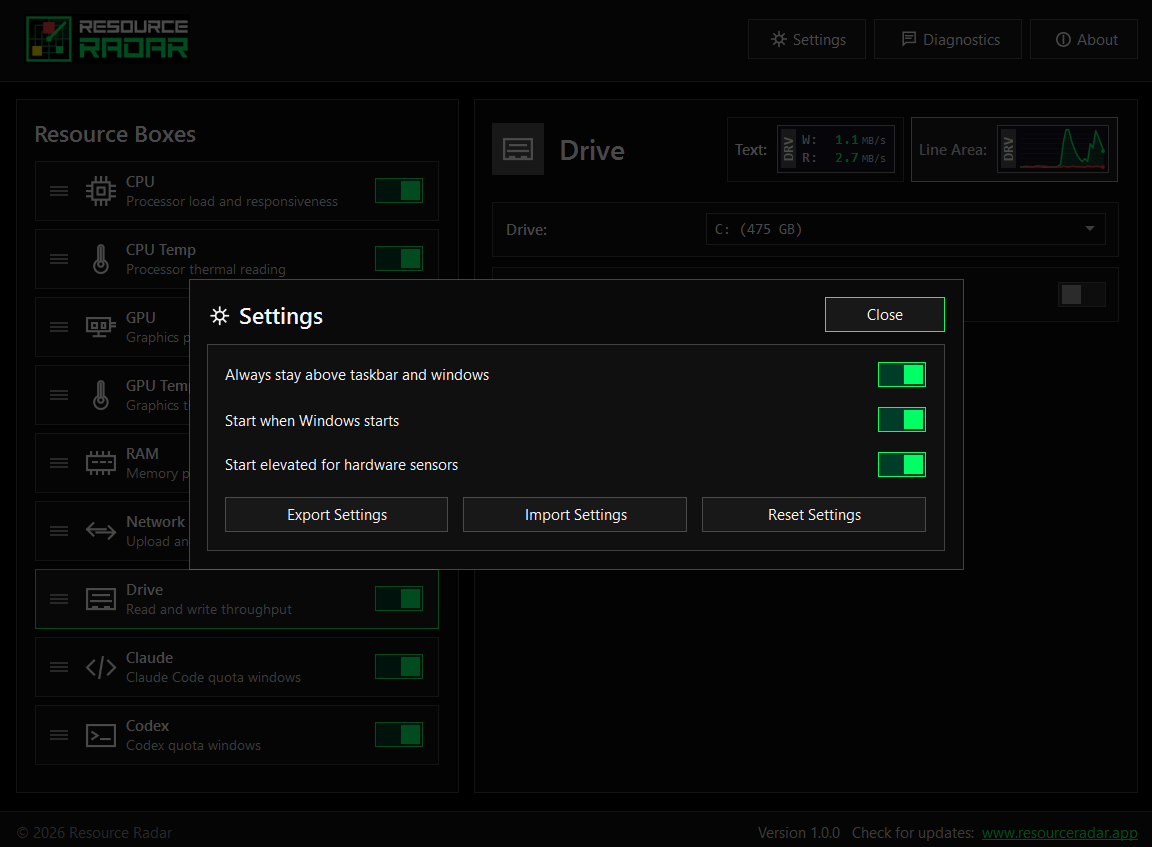Image resolution: width=1152 pixels, height=847 pixels.
Task: Select the Line Area display style preview
Action: pos(1014,149)
